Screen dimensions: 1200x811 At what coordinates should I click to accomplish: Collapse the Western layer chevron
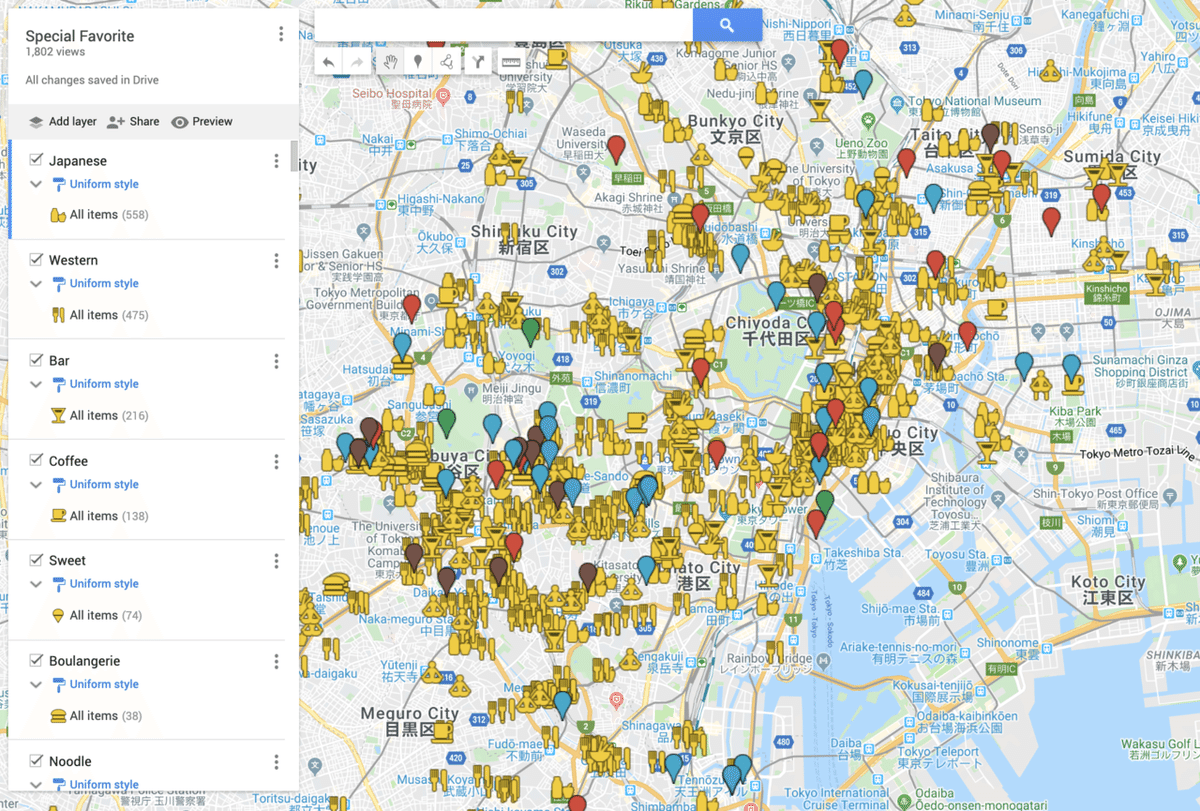pyautogui.click(x=36, y=284)
